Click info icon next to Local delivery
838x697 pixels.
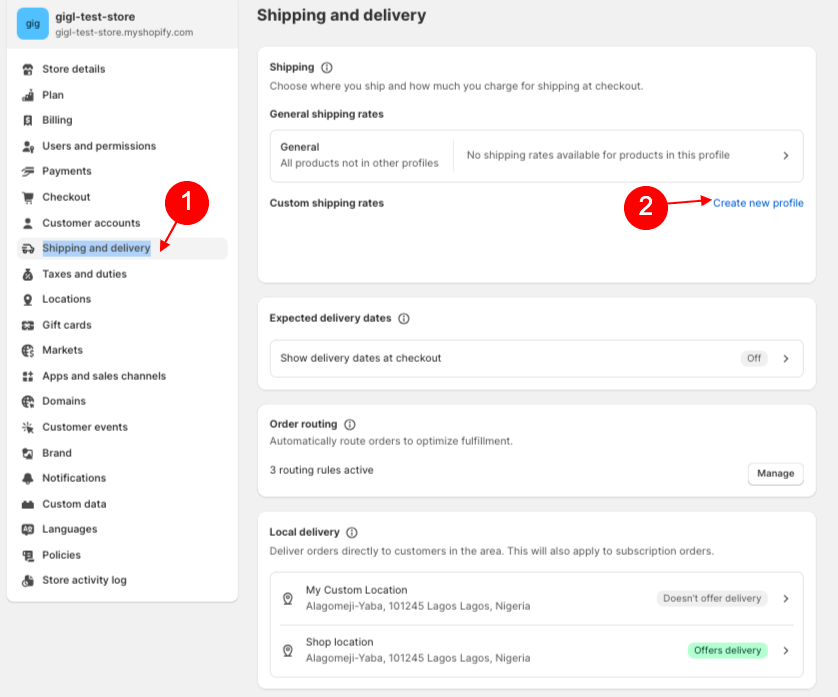pos(352,532)
